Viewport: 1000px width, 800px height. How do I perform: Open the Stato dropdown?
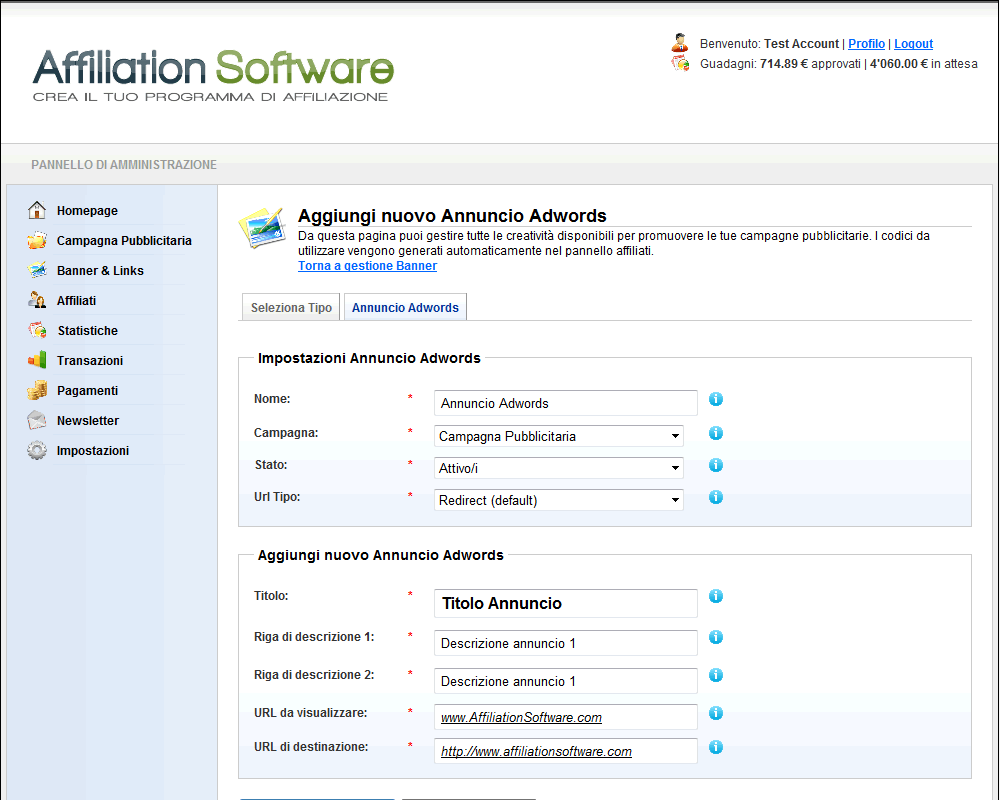pos(559,468)
